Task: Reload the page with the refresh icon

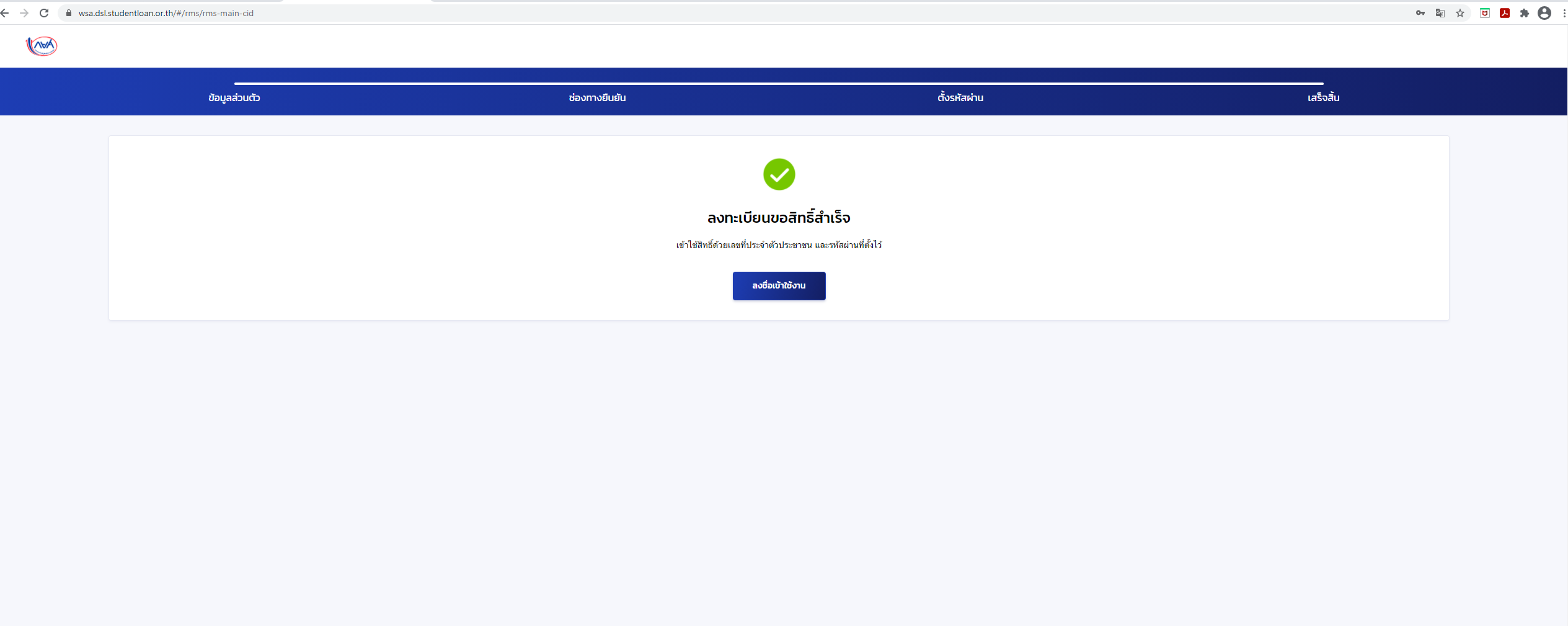Action: tap(44, 13)
